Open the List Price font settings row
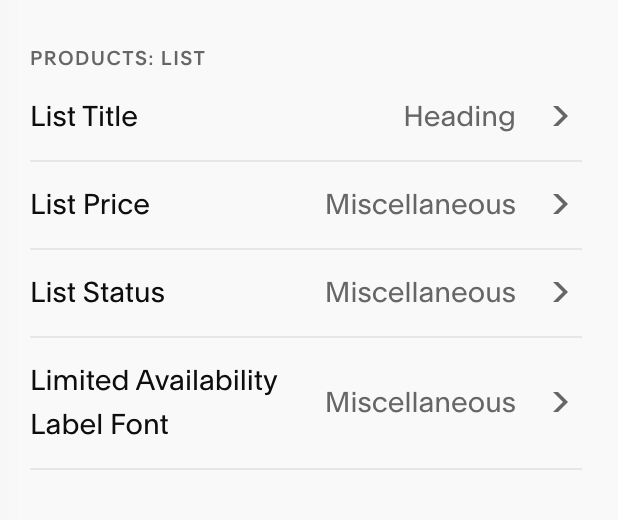 point(305,205)
